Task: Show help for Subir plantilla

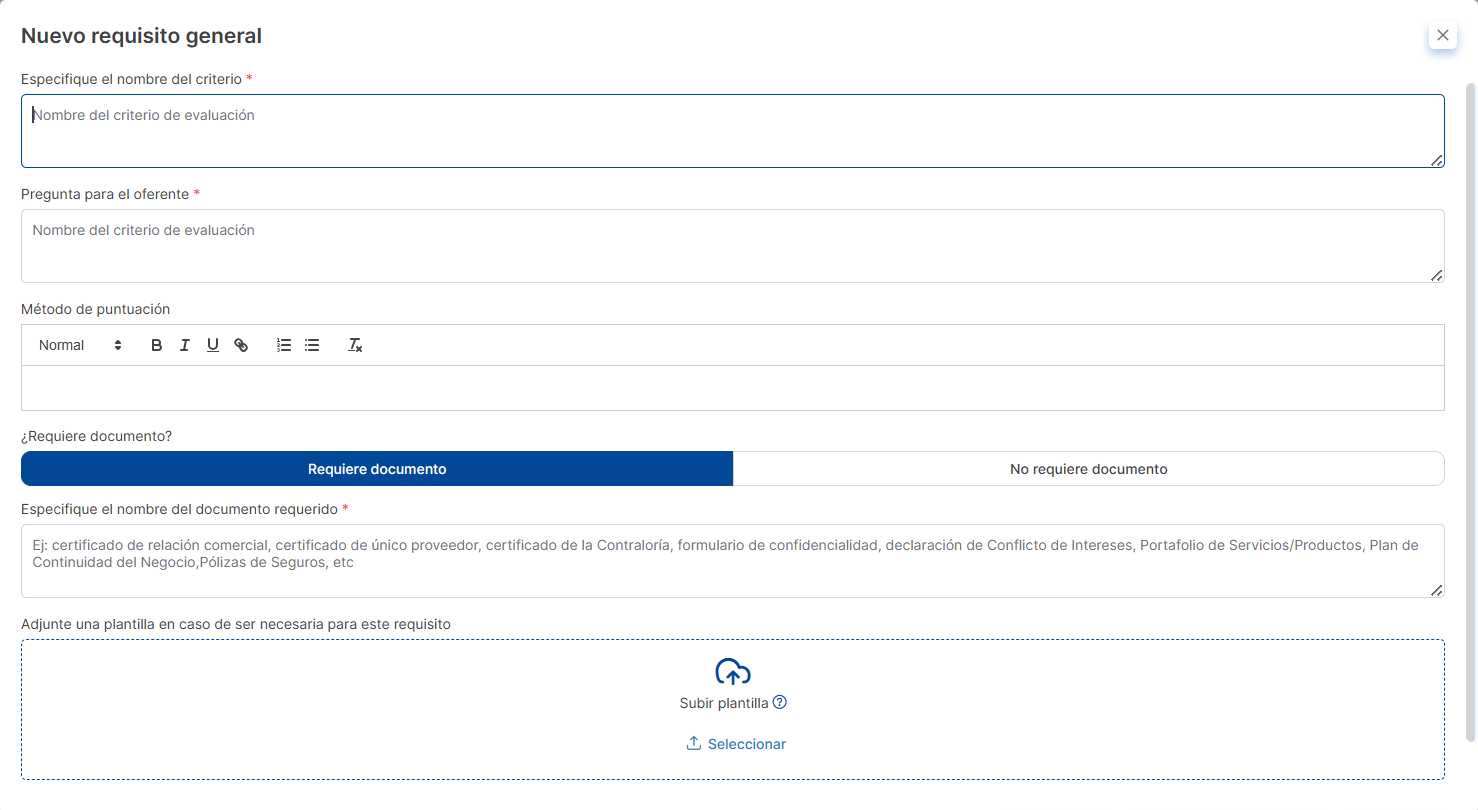Action: point(780,702)
